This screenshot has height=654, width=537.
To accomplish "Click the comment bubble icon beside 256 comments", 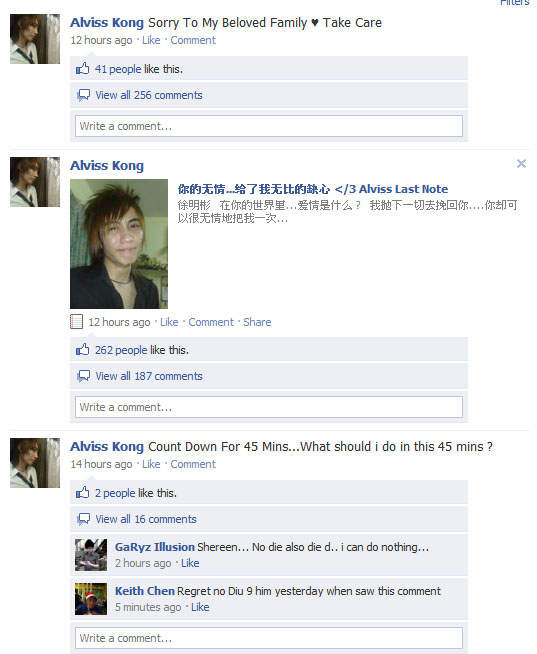I will click(83, 95).
